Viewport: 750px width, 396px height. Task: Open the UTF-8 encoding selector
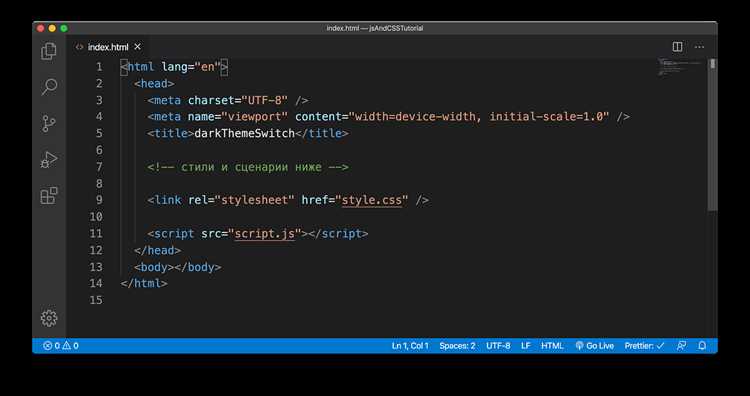(498, 346)
